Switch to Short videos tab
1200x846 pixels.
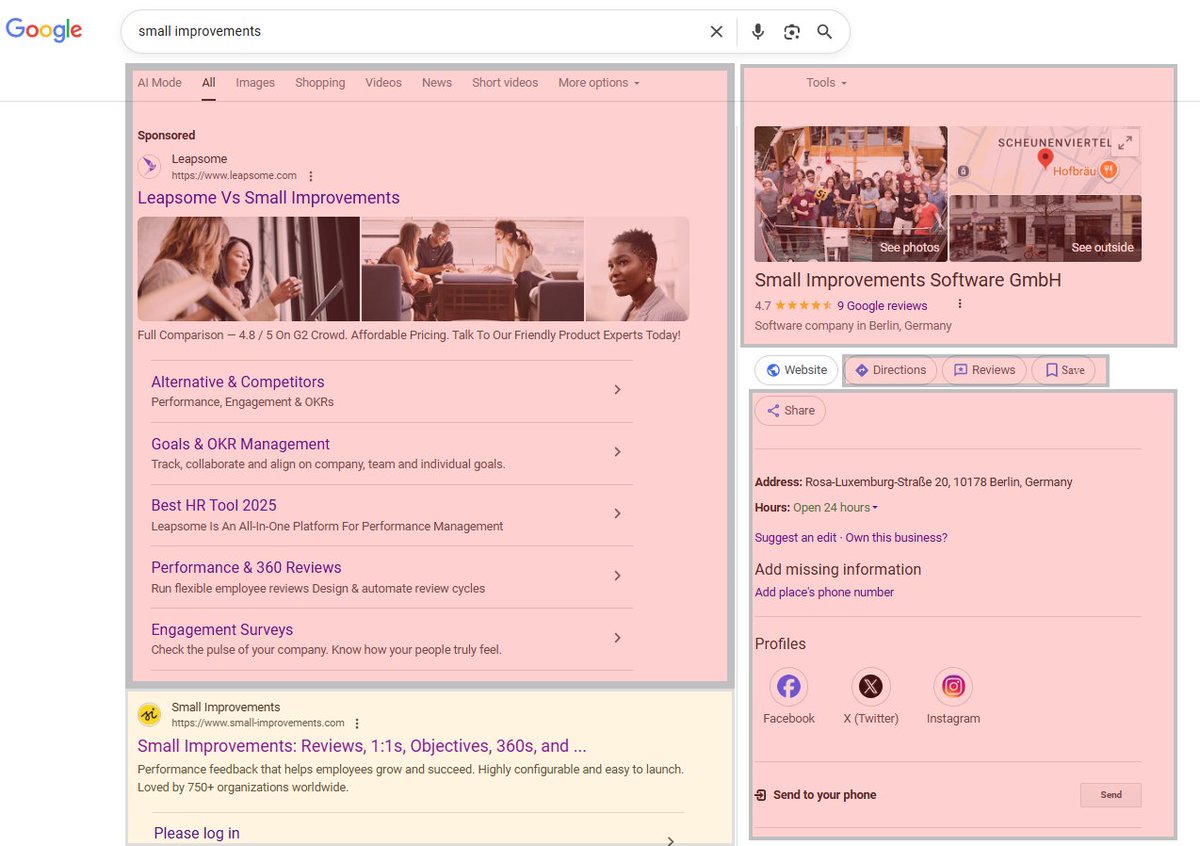[505, 83]
